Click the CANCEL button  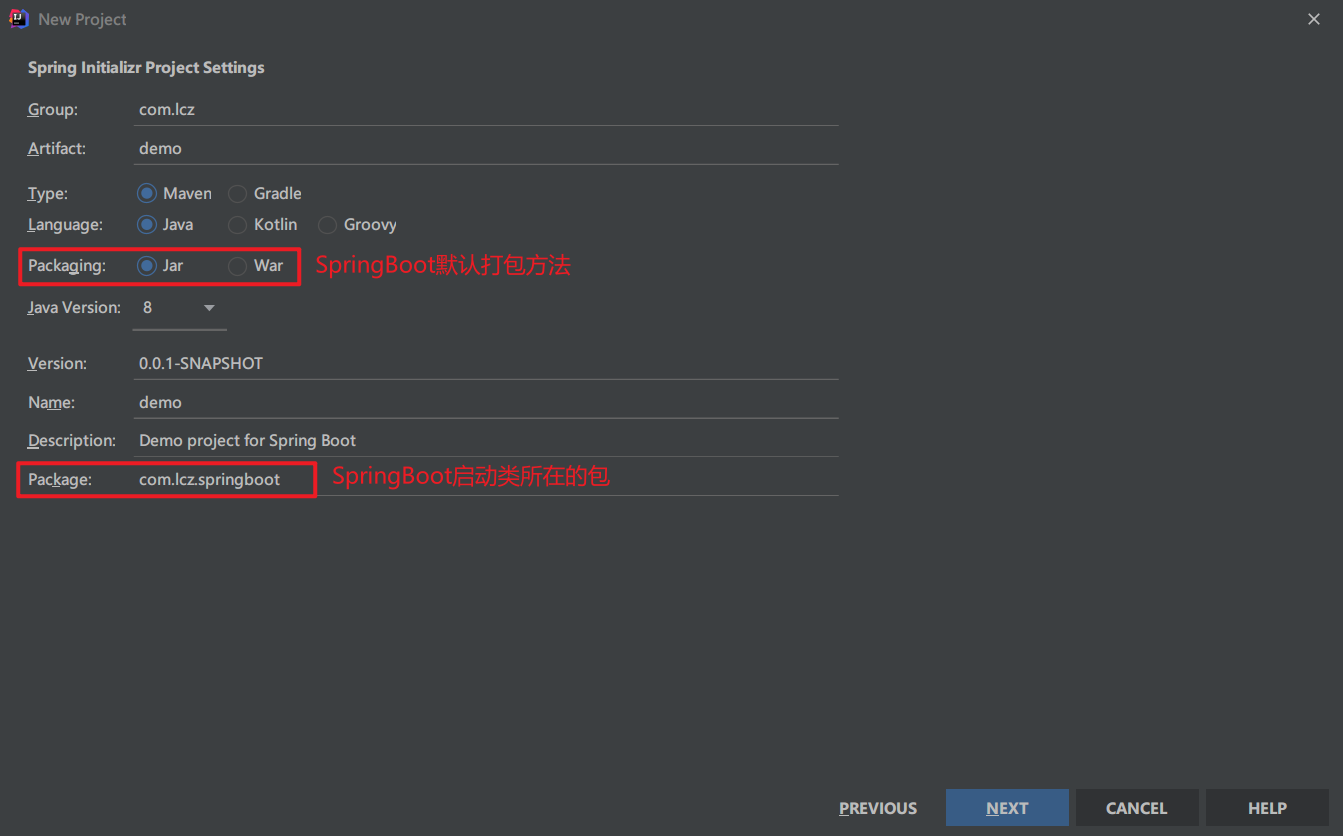click(x=1137, y=808)
